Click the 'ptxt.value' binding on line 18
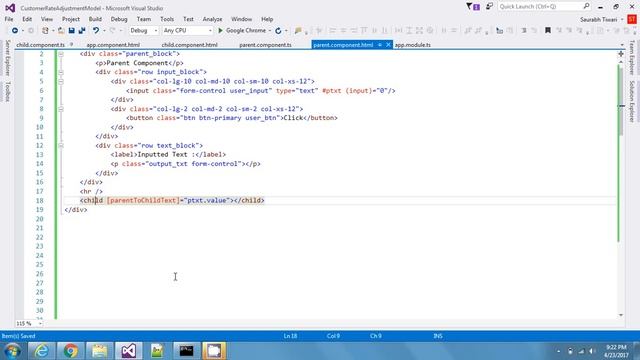 207,200
